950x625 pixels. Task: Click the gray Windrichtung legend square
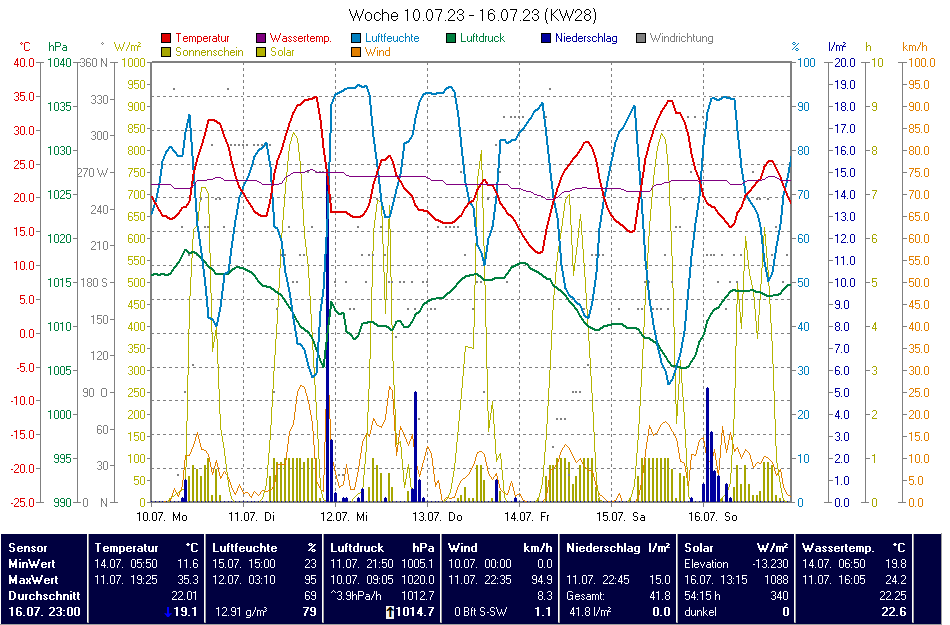click(641, 39)
